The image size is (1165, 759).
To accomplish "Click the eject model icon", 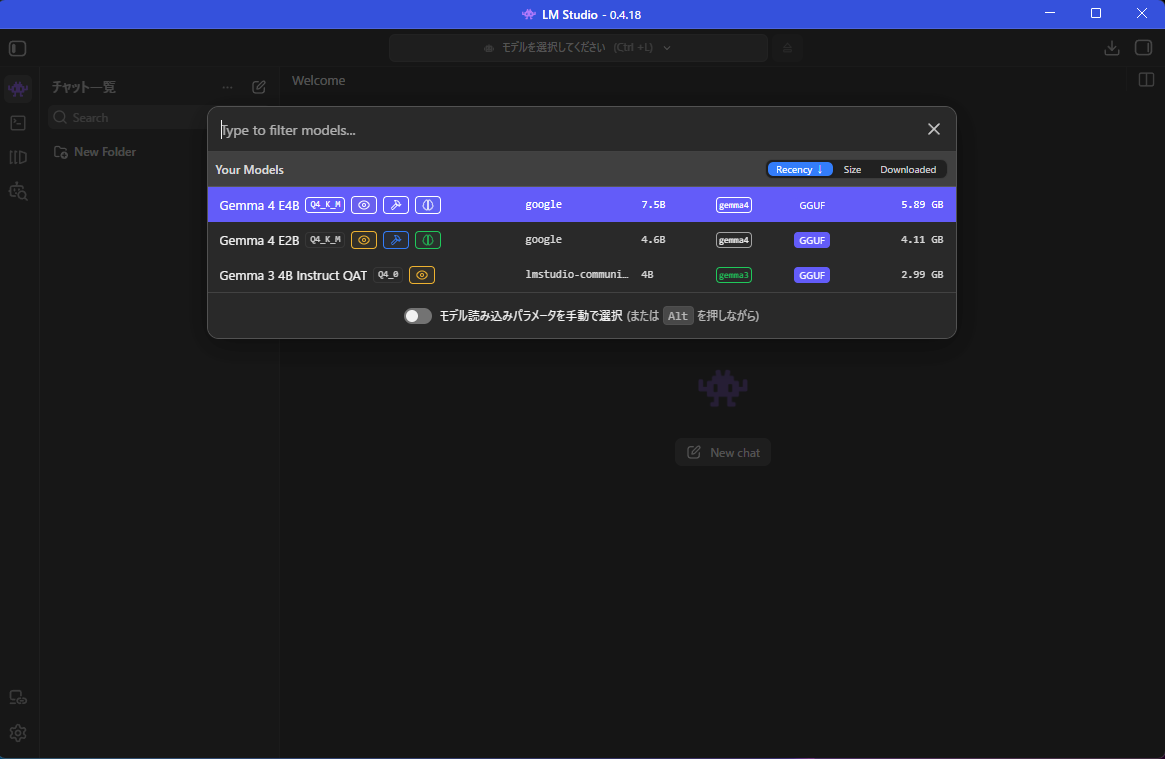I will pyautogui.click(x=788, y=48).
